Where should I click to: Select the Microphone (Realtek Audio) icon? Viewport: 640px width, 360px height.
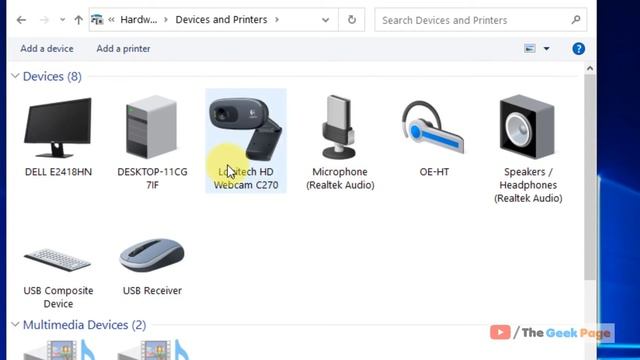(339, 127)
